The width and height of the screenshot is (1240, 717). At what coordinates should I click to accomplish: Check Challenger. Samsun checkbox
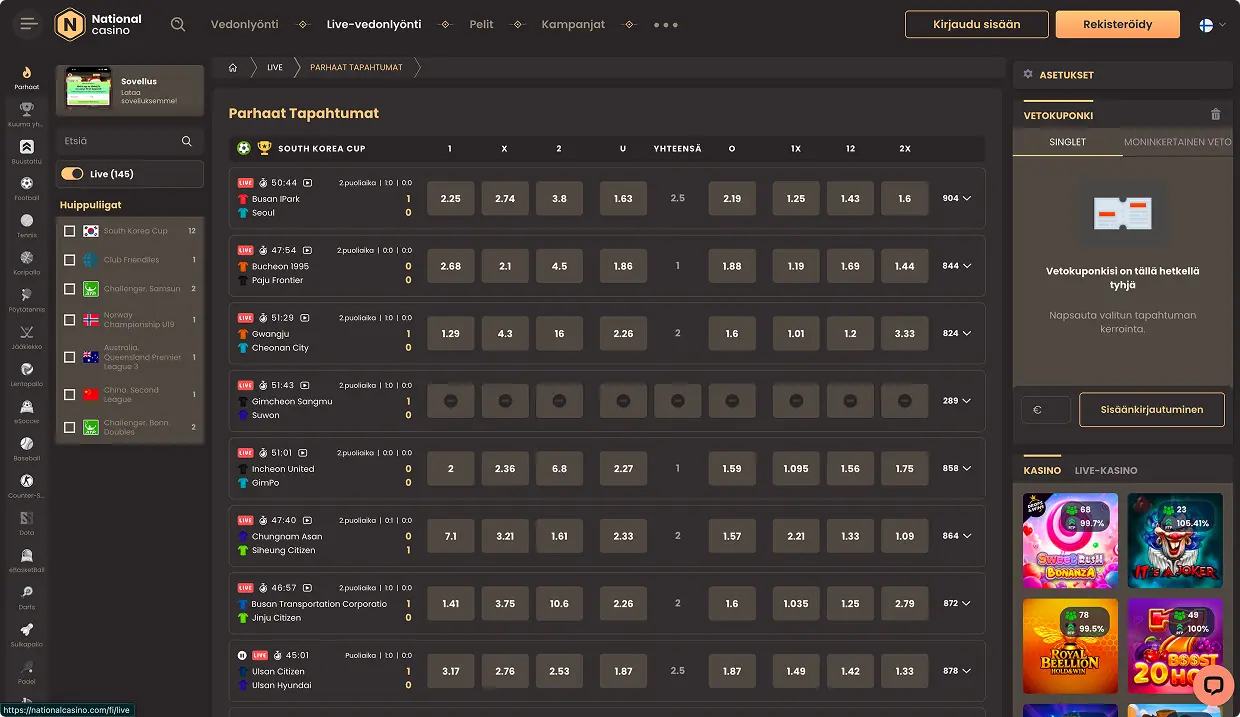point(69,289)
